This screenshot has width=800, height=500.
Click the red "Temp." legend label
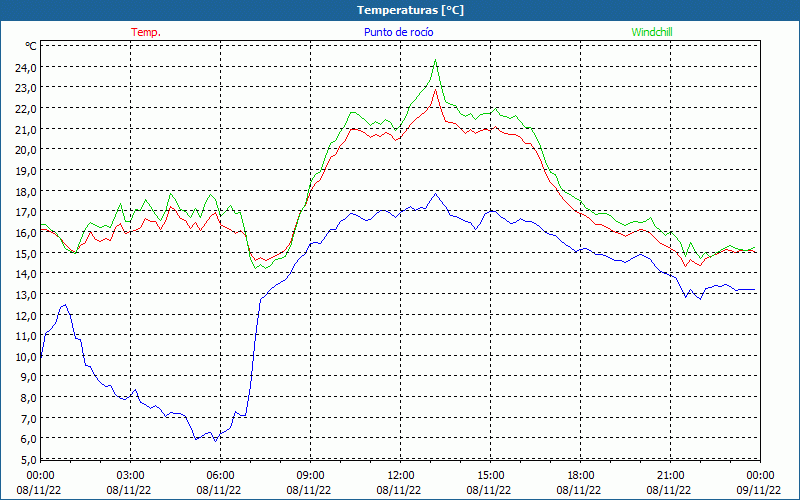coord(146,32)
